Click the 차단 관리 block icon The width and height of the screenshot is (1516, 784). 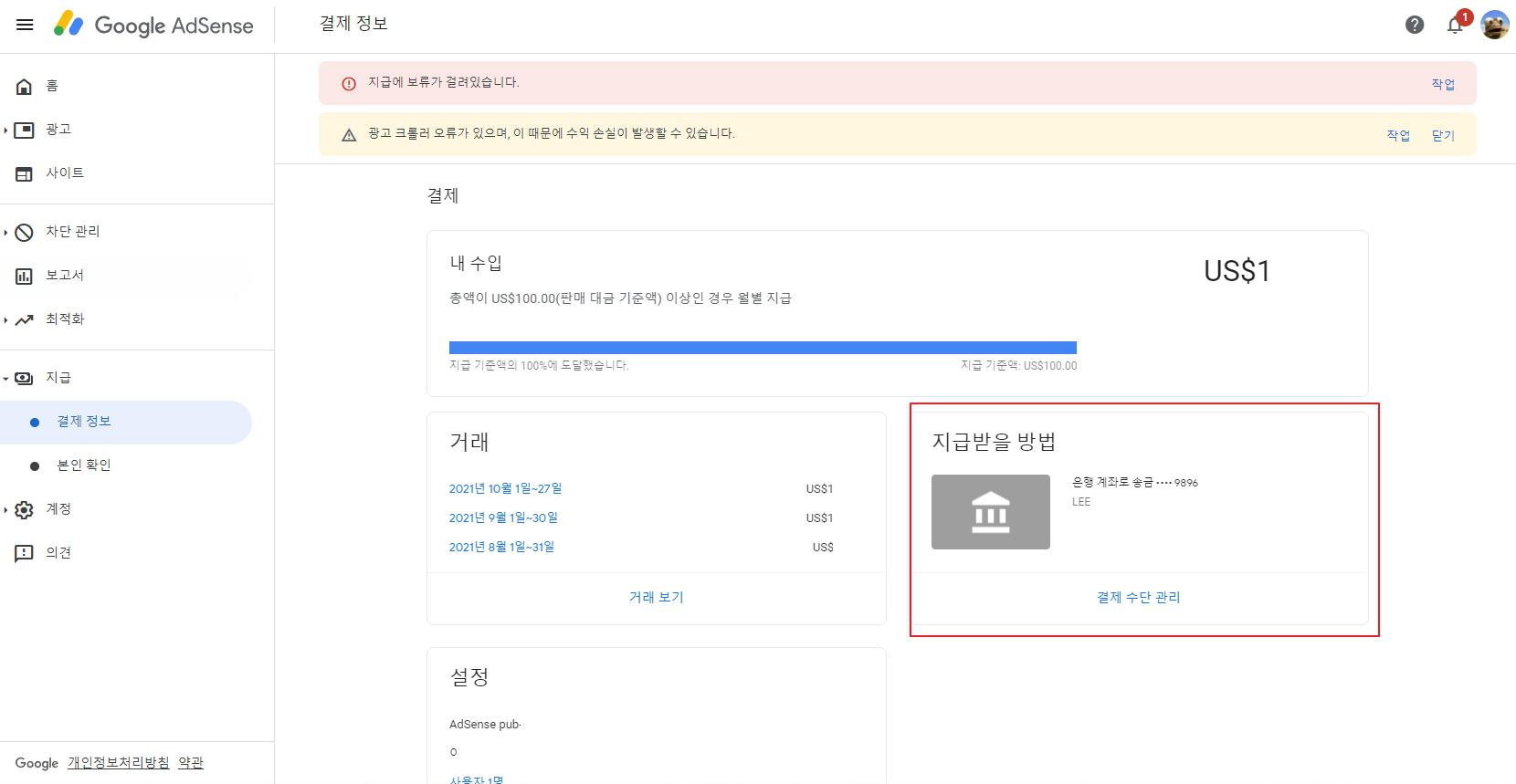click(25, 232)
